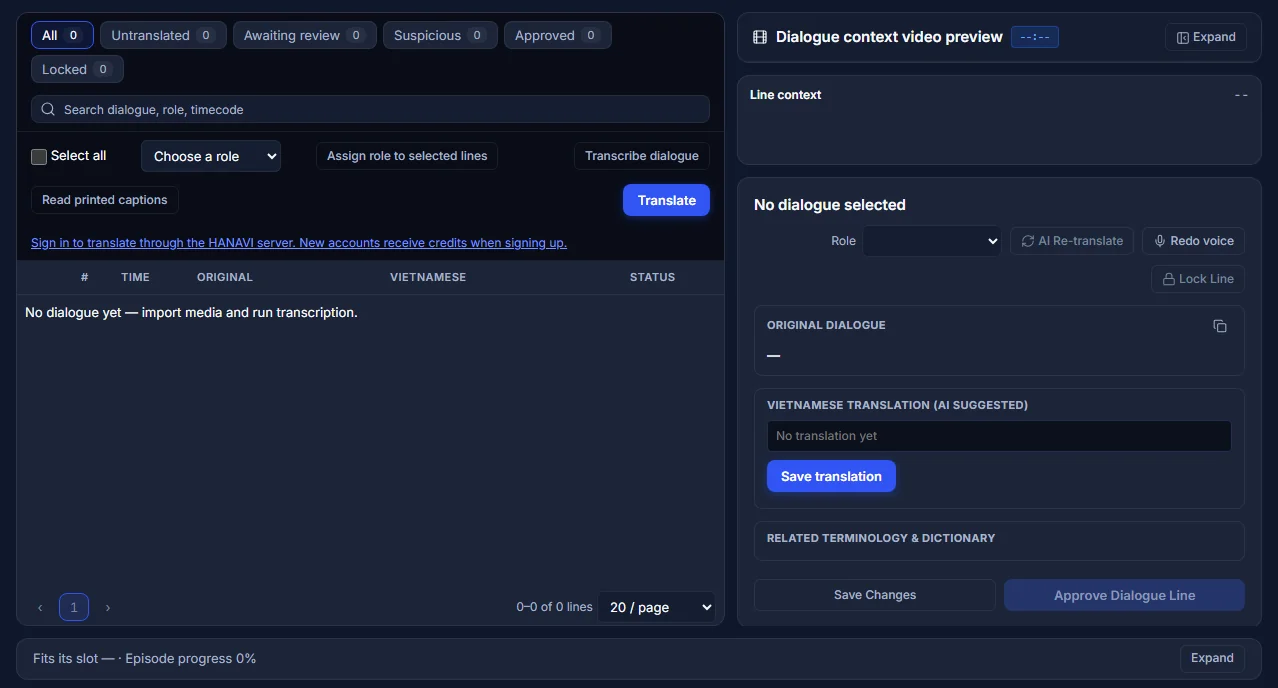Click the search magnifier icon
The width and height of the screenshot is (1278, 688).
(x=48, y=109)
